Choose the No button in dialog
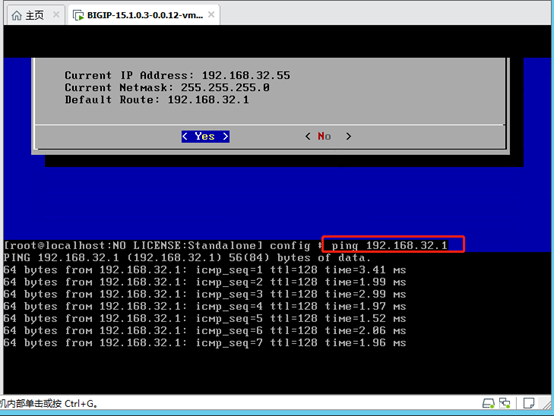 (328, 136)
